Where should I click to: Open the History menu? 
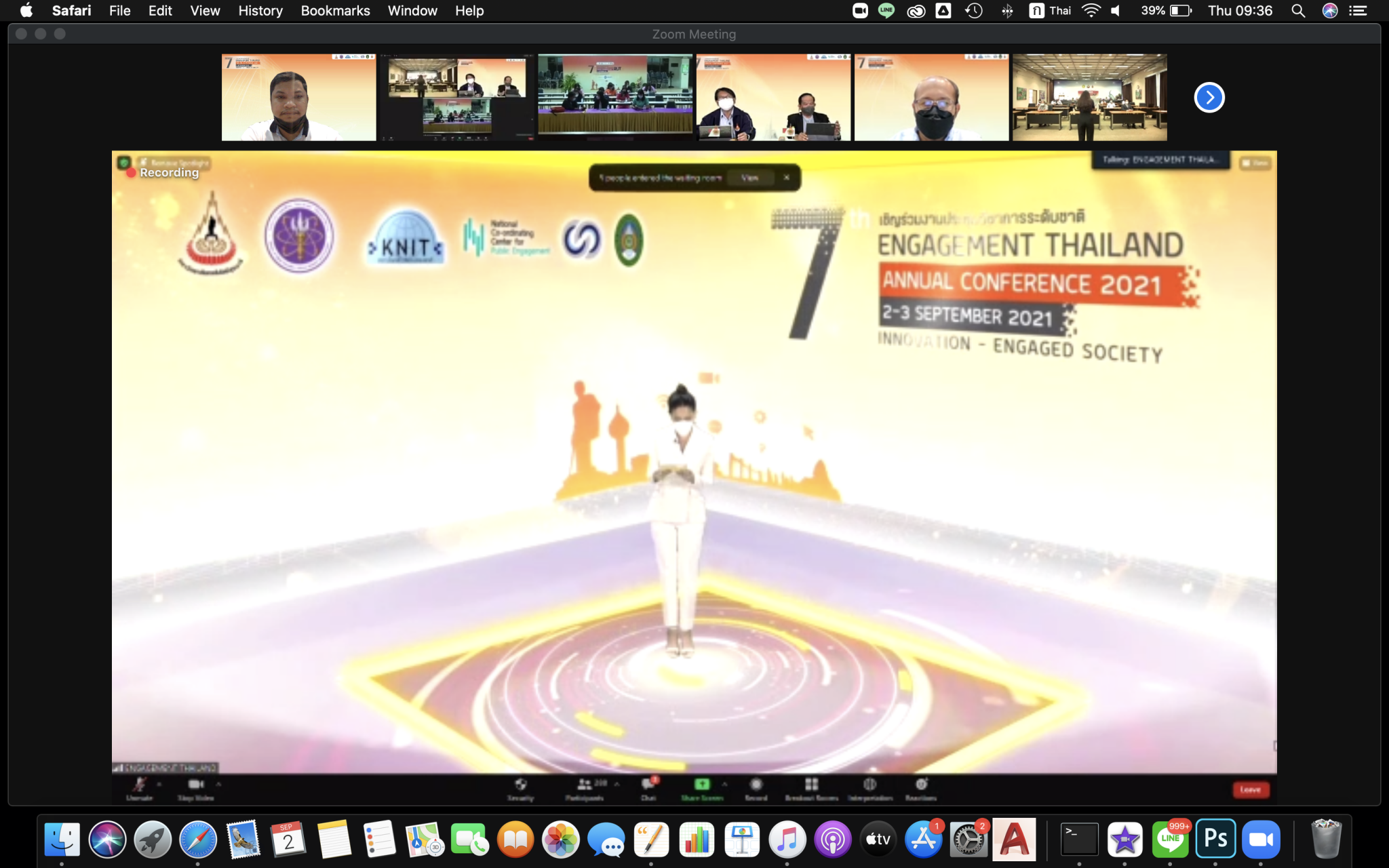point(260,10)
